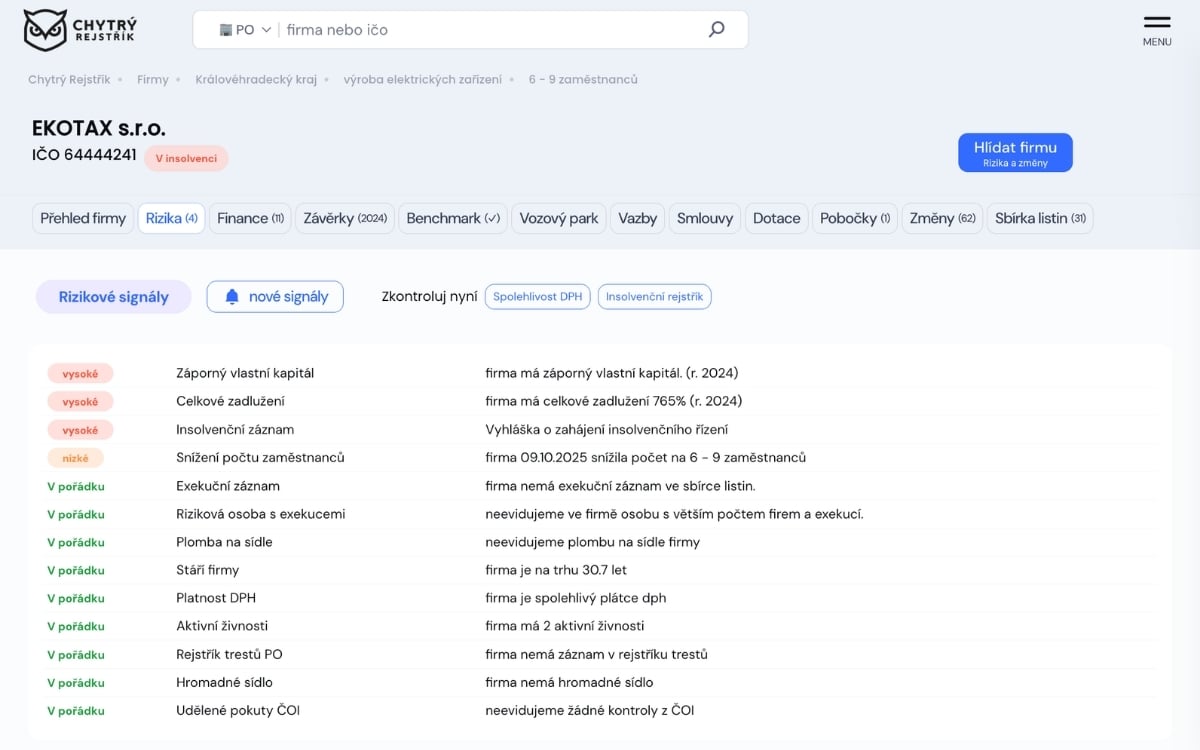This screenshot has height=750, width=1200.
Task: Expand the PO entity type dropdown
Action: (245, 30)
